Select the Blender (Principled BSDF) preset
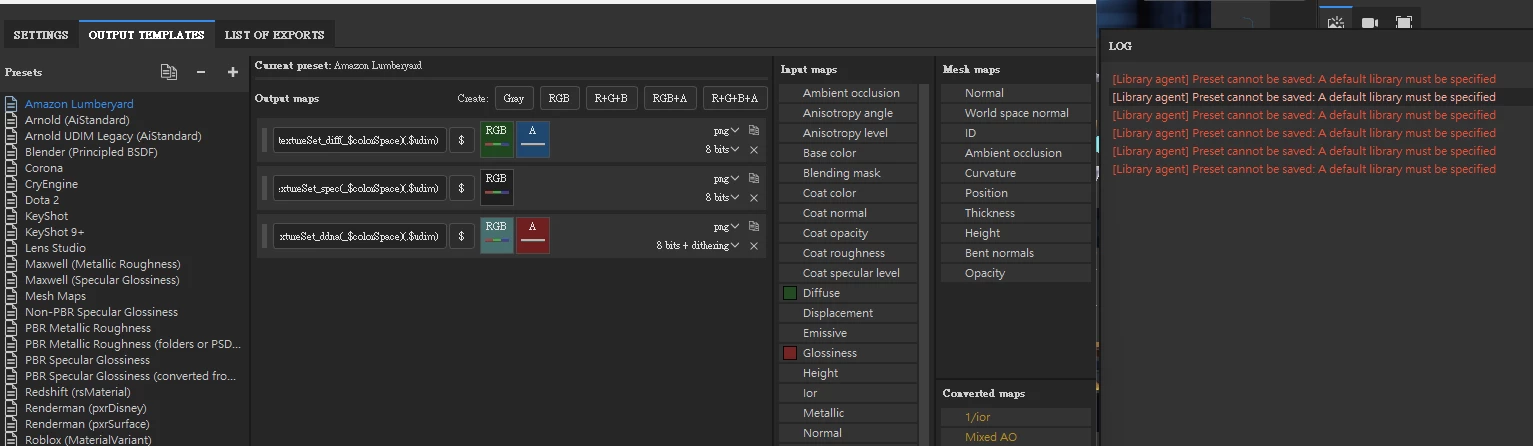1533x446 pixels. click(x=91, y=152)
